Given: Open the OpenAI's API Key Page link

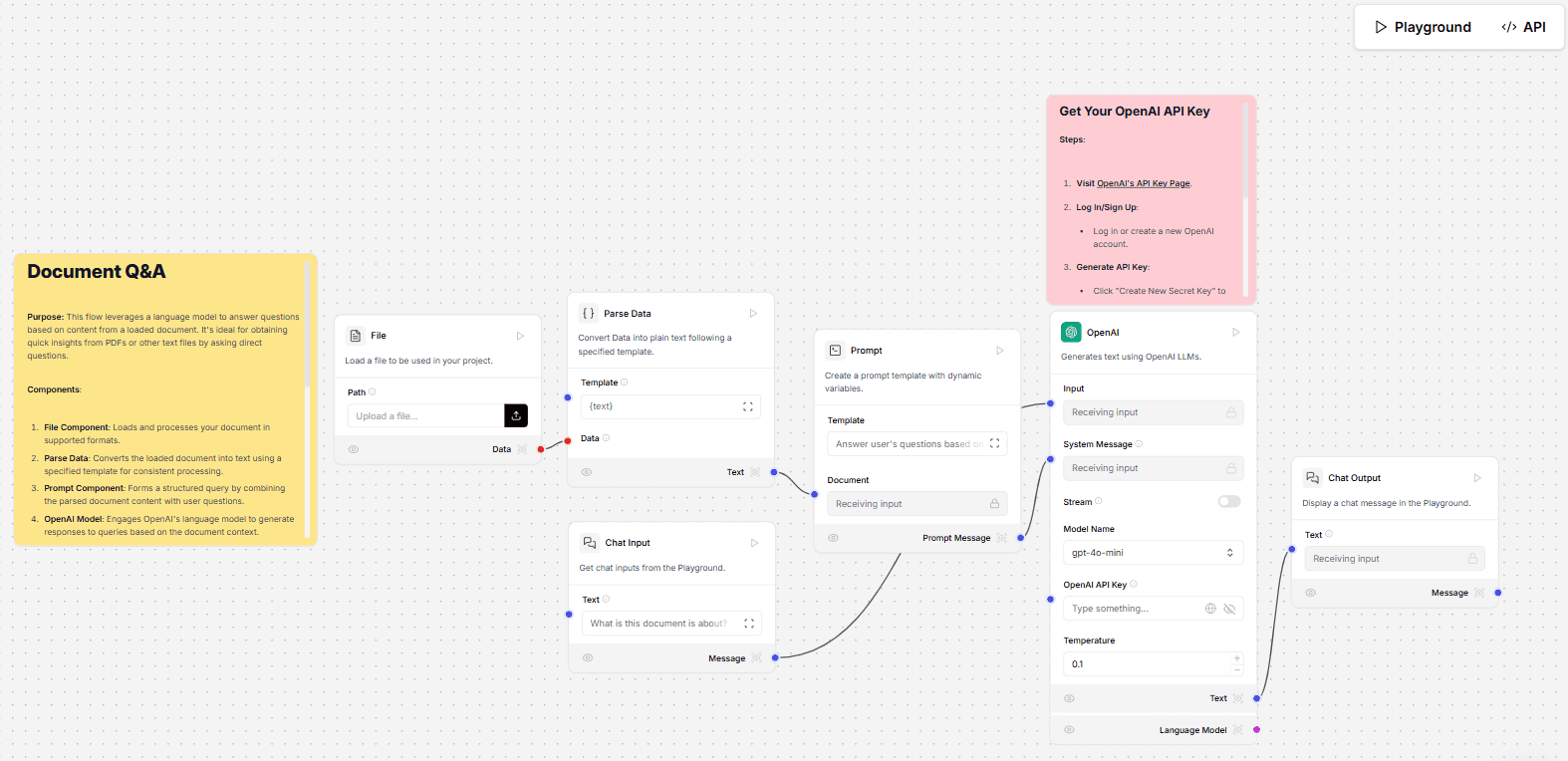Looking at the screenshot, I should [x=1143, y=183].
